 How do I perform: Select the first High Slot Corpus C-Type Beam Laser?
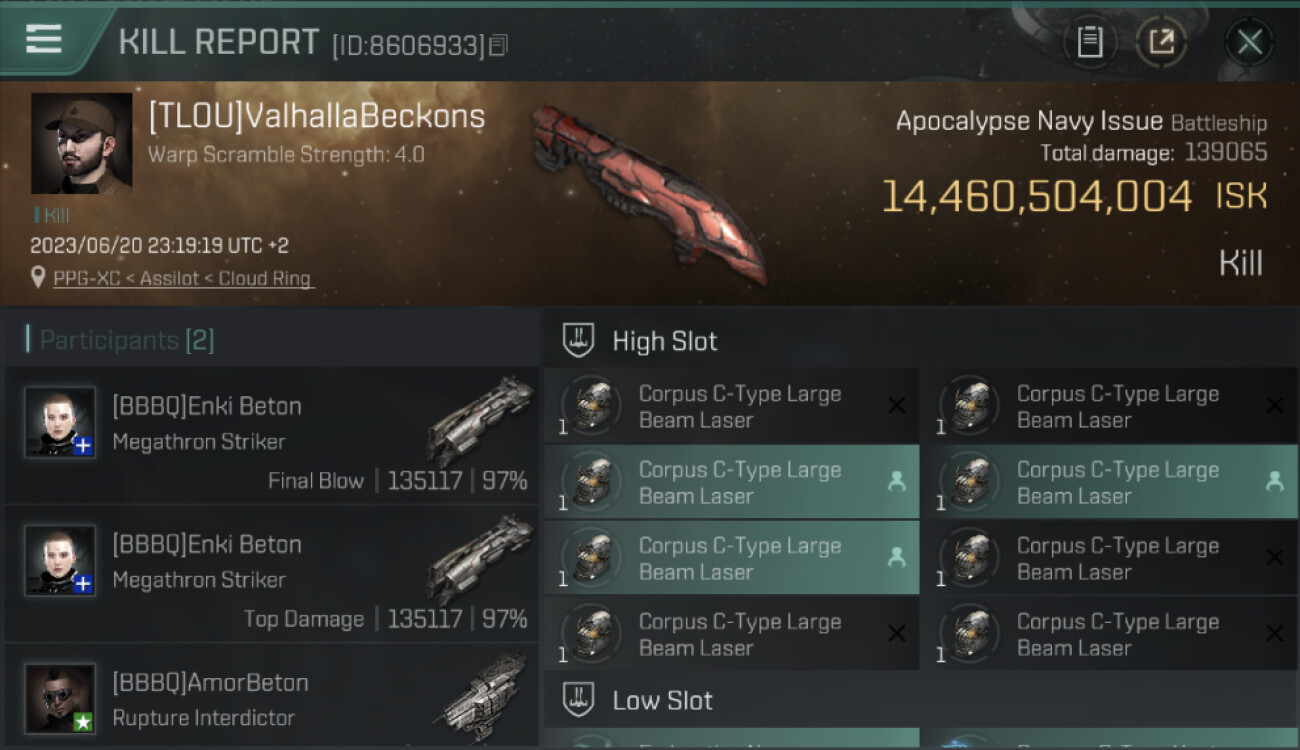pos(731,407)
